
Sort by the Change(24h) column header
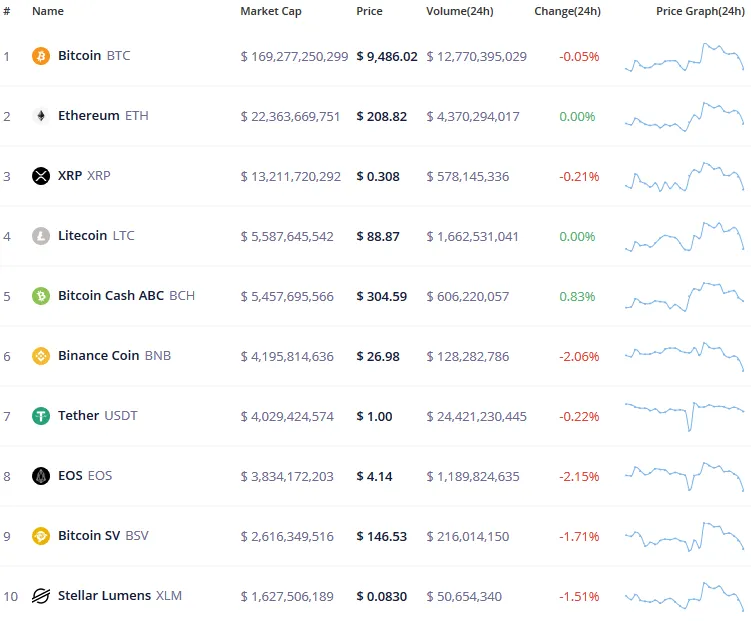tap(568, 11)
